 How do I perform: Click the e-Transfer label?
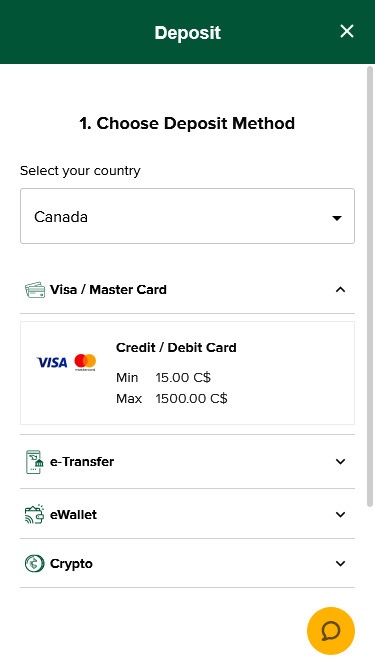pos(82,462)
